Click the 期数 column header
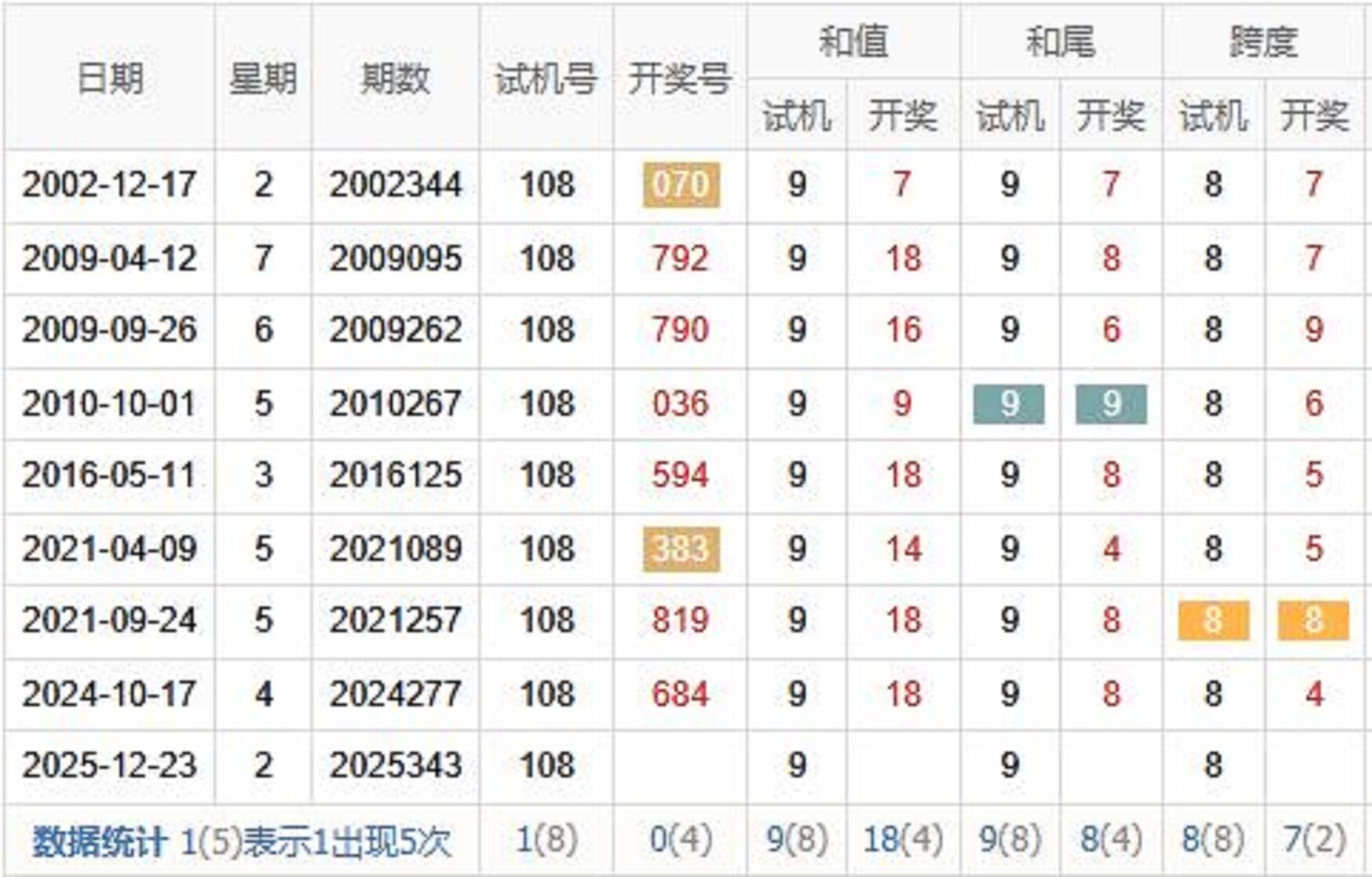This screenshot has width=1372, height=877. point(395,78)
